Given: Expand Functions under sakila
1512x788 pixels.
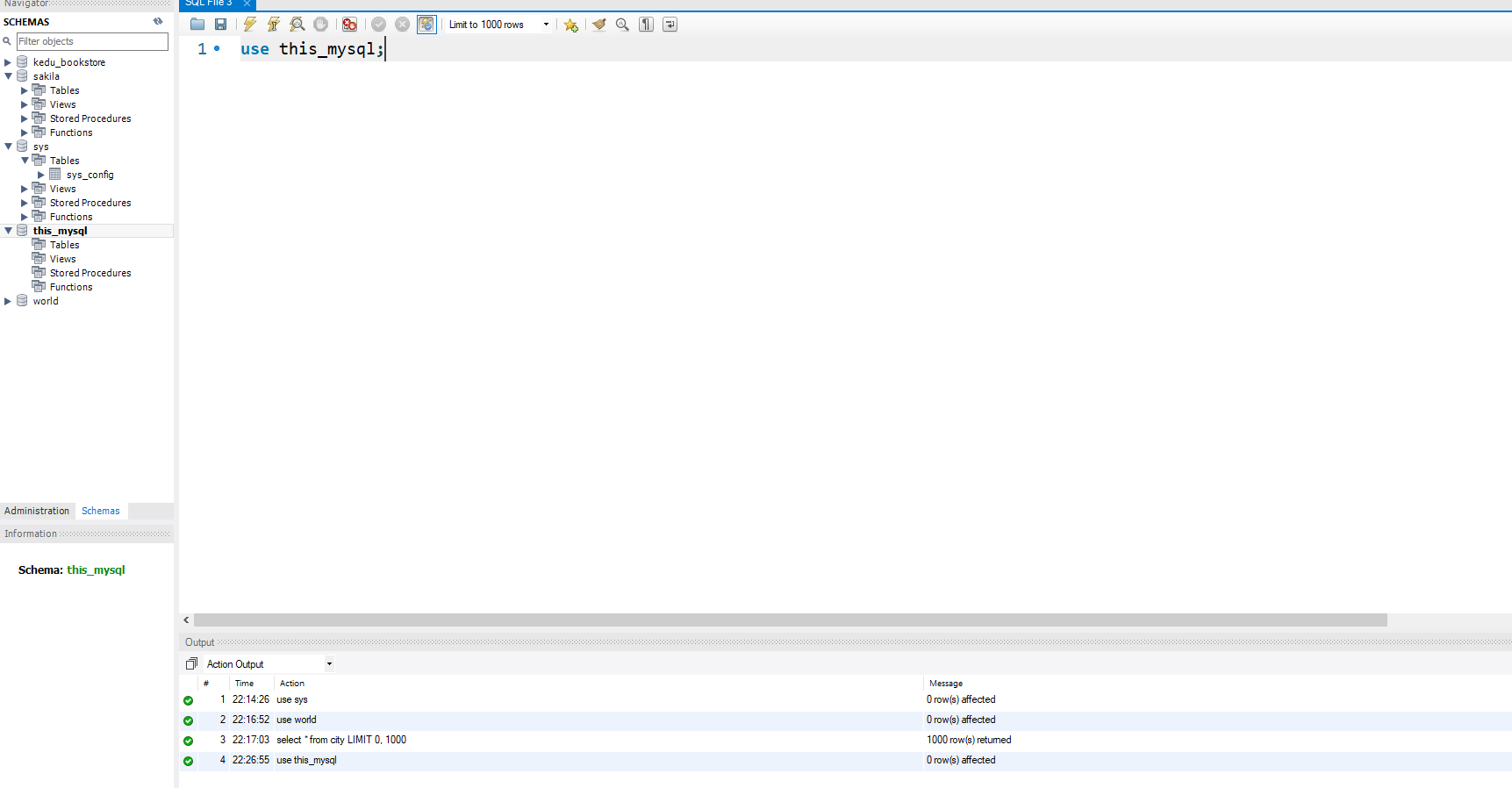Looking at the screenshot, I should coord(25,133).
